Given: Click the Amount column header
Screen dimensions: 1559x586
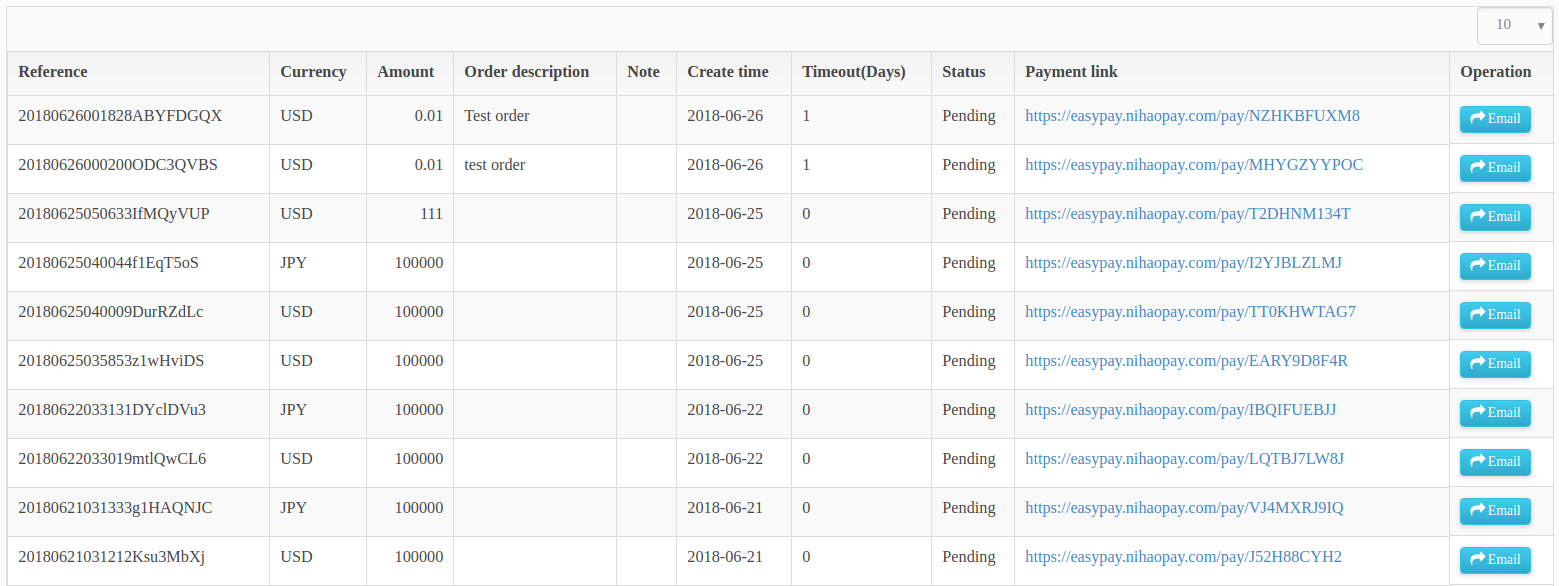Looking at the screenshot, I should pos(406,72).
